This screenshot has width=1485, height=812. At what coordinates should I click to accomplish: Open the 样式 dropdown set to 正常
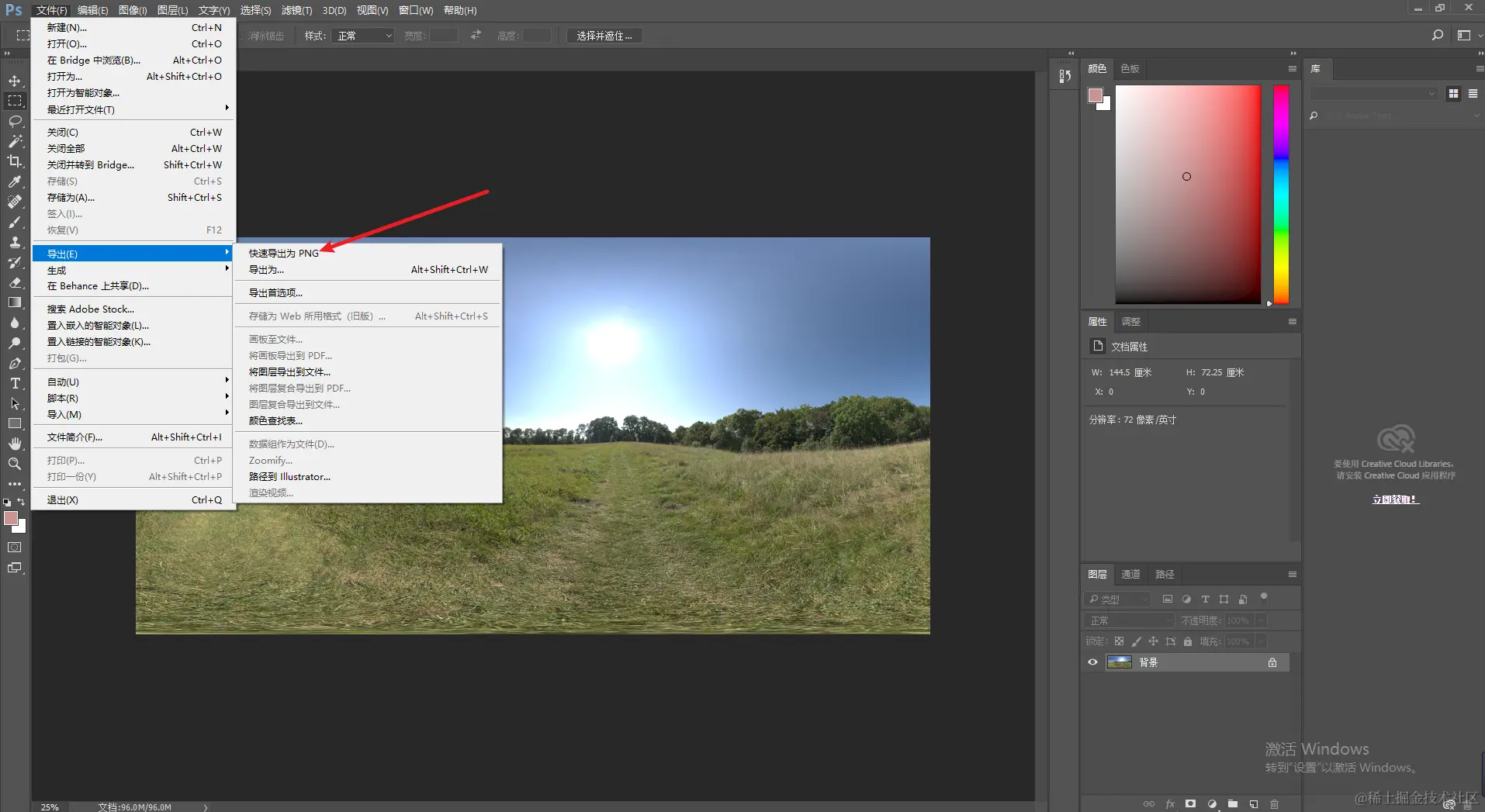tap(363, 36)
